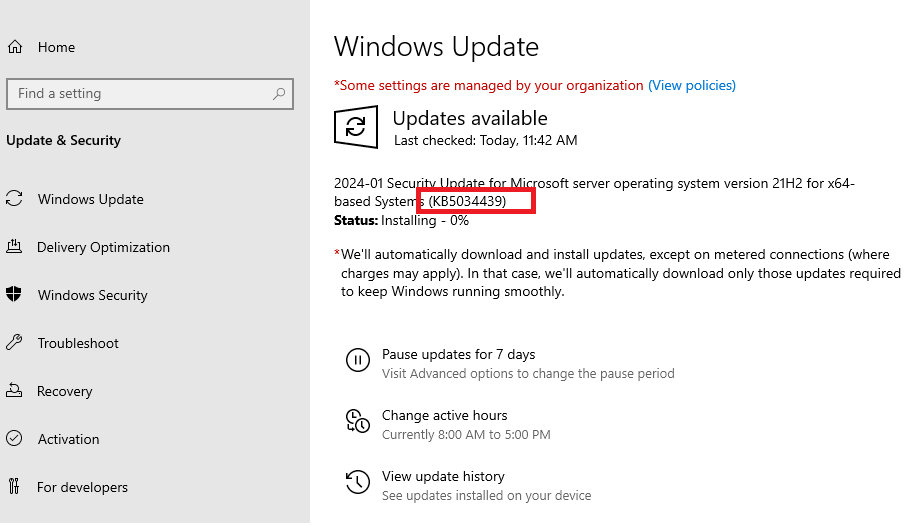Click the Activation checkmark circle icon
Image resolution: width=923 pixels, height=532 pixels.
coord(14,438)
